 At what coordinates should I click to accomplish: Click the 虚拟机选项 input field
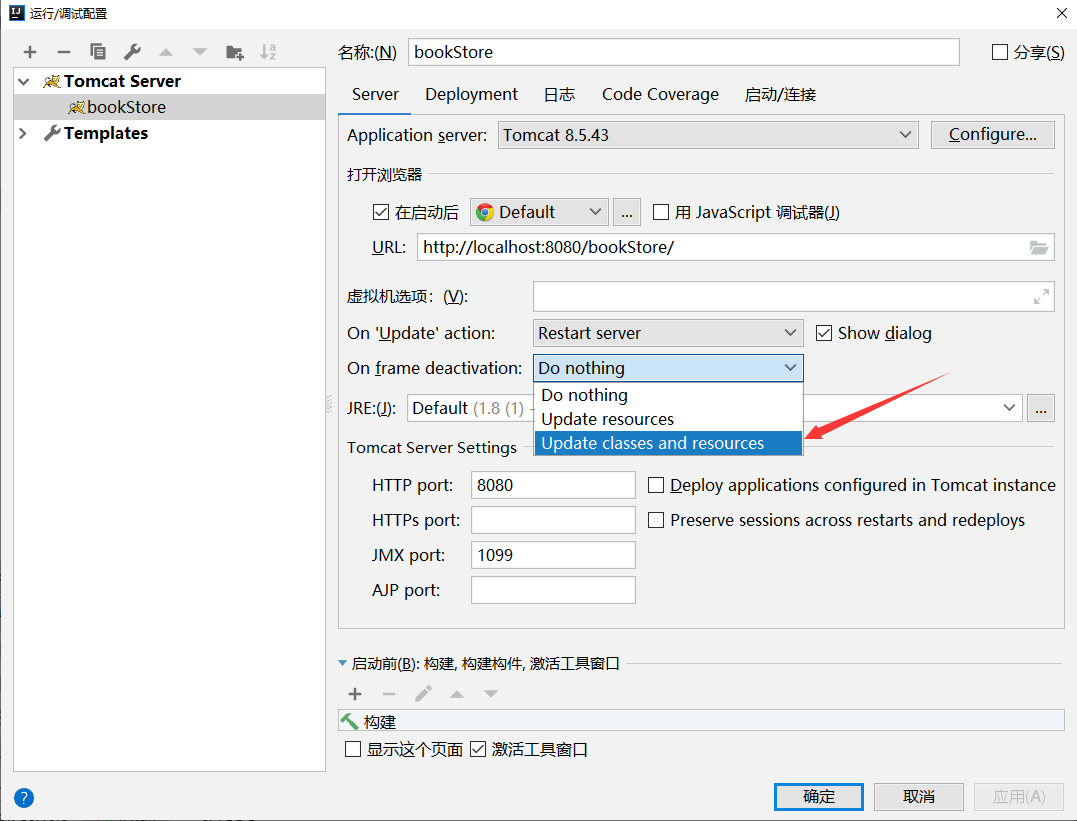pos(793,296)
